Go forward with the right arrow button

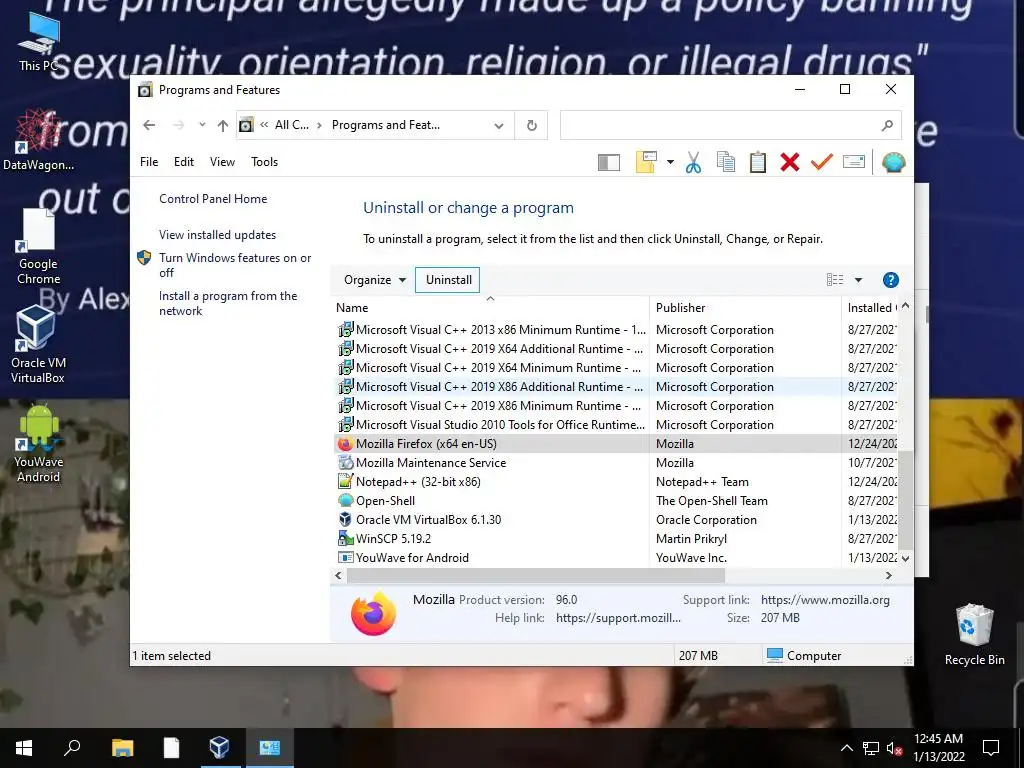[178, 125]
